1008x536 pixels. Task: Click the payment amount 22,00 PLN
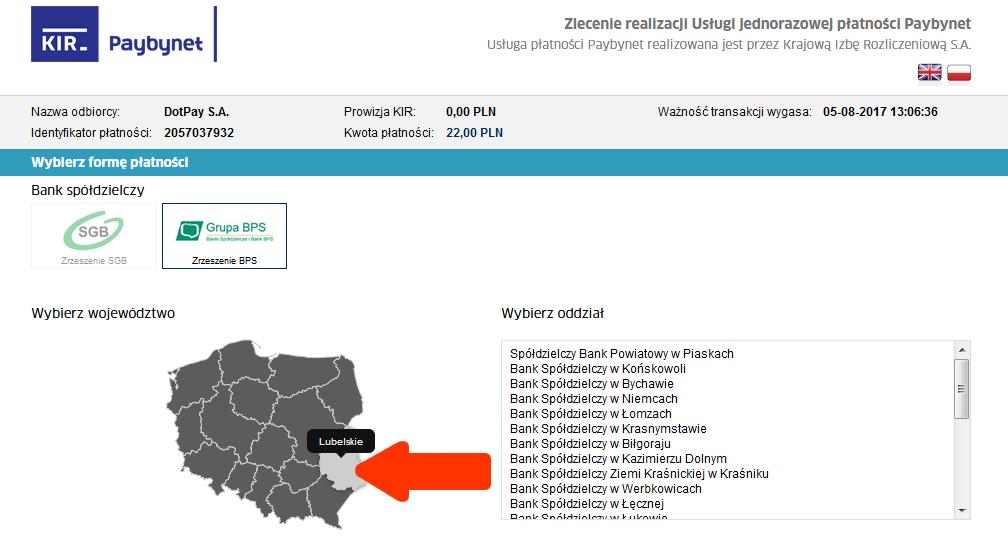474,133
